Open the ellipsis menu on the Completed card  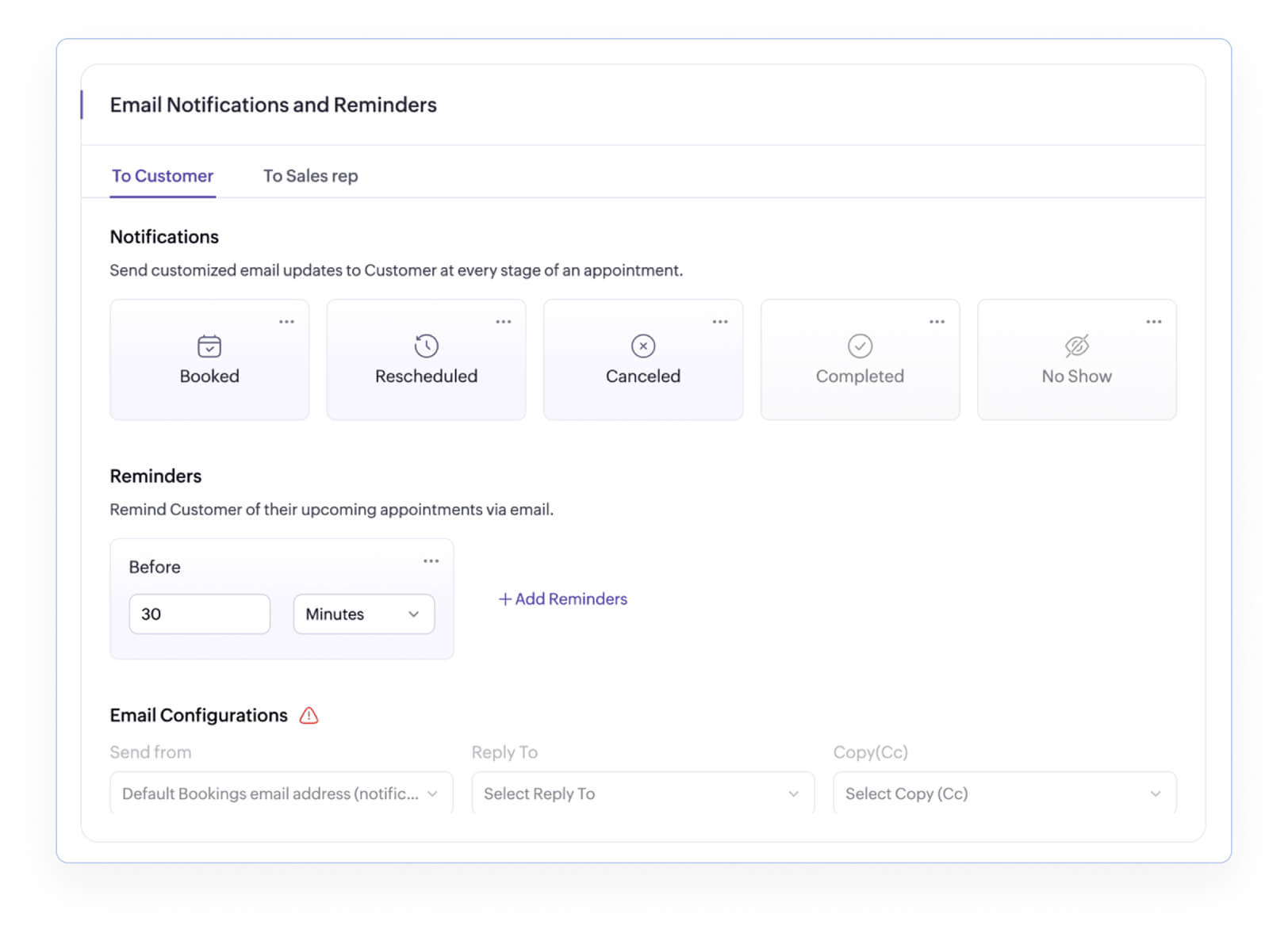(x=937, y=321)
